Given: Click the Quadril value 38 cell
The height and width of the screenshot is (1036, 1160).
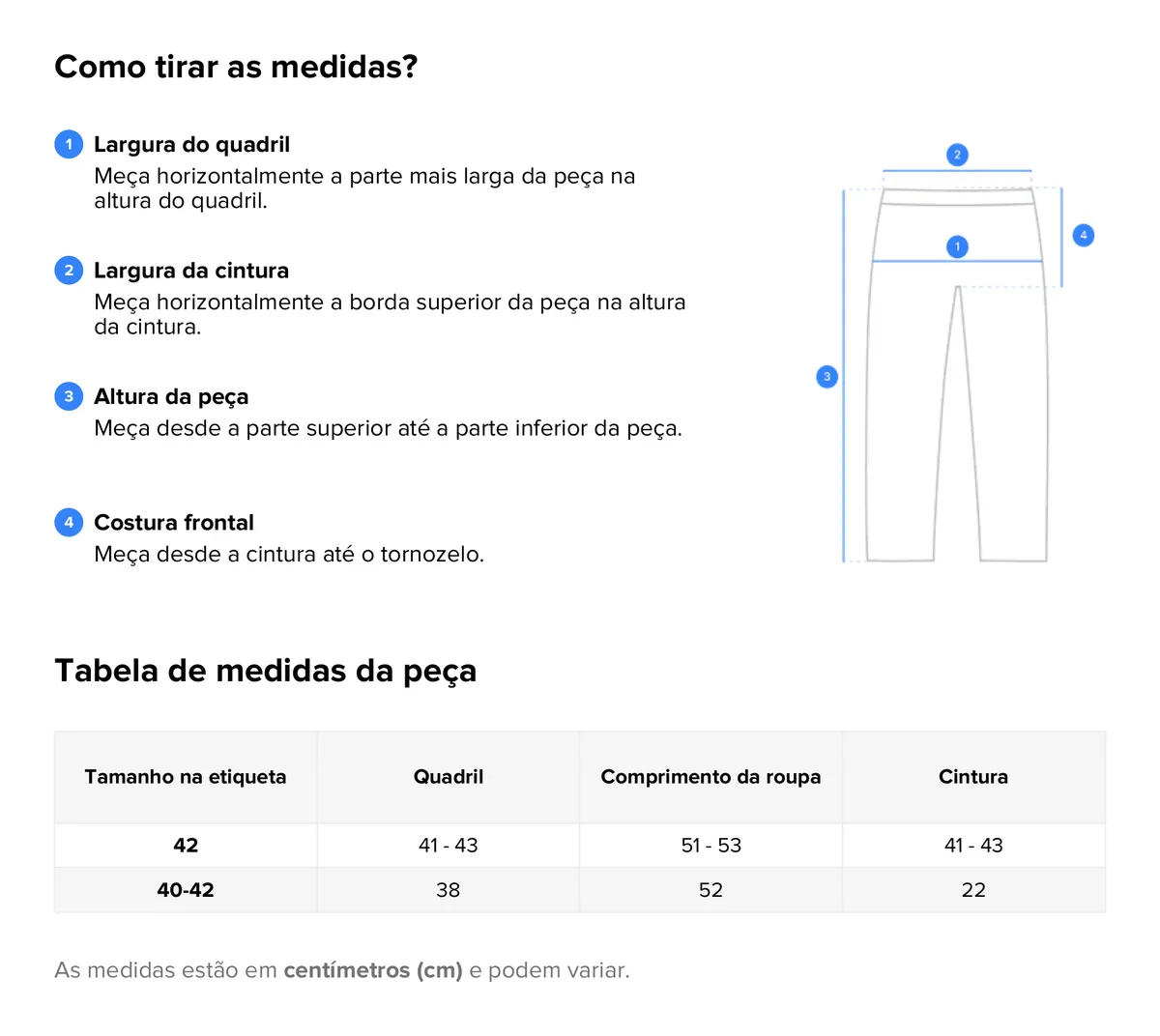Looking at the screenshot, I should [x=449, y=890].
